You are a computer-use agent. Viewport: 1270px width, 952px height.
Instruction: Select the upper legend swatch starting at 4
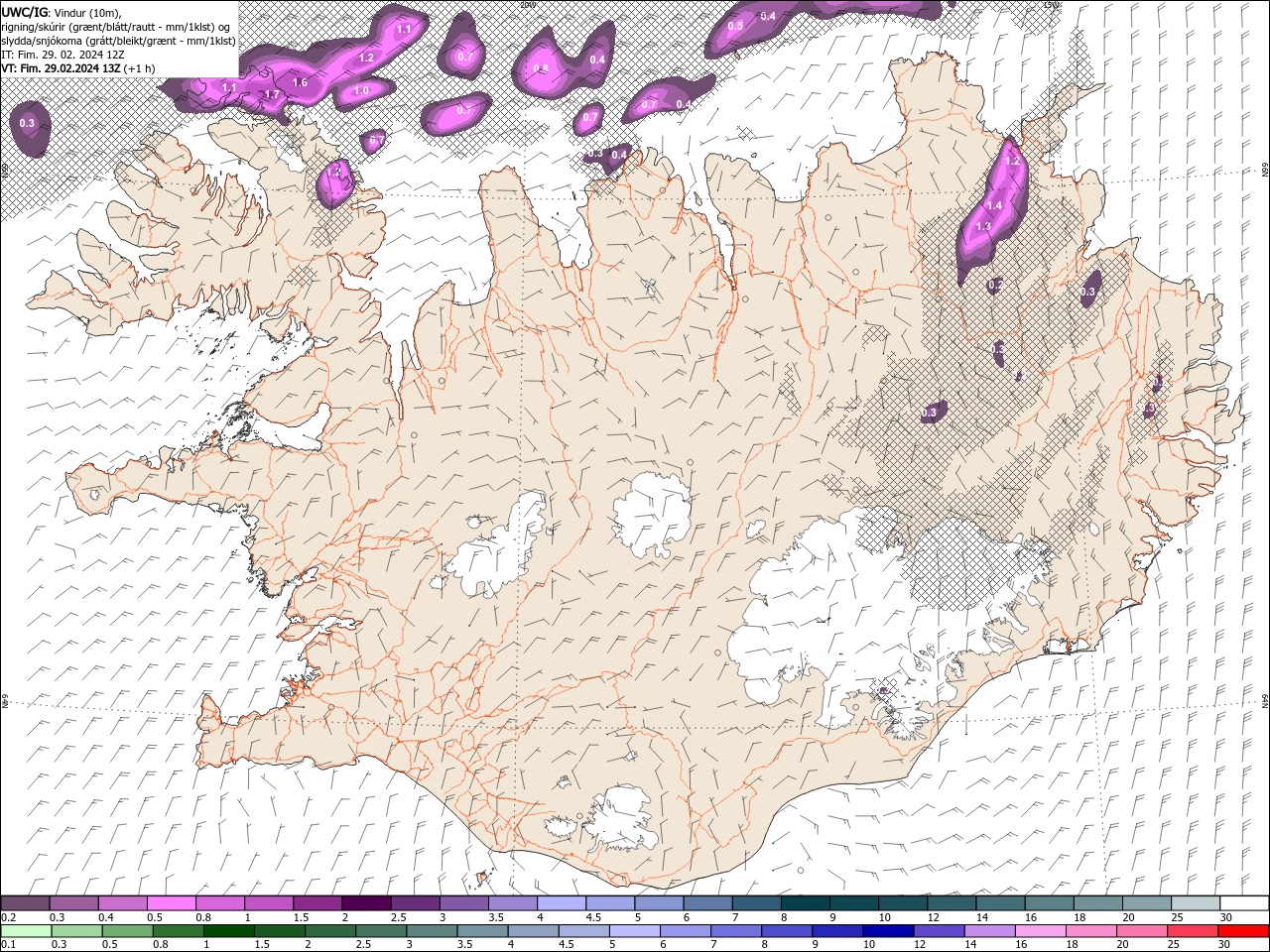[561, 903]
